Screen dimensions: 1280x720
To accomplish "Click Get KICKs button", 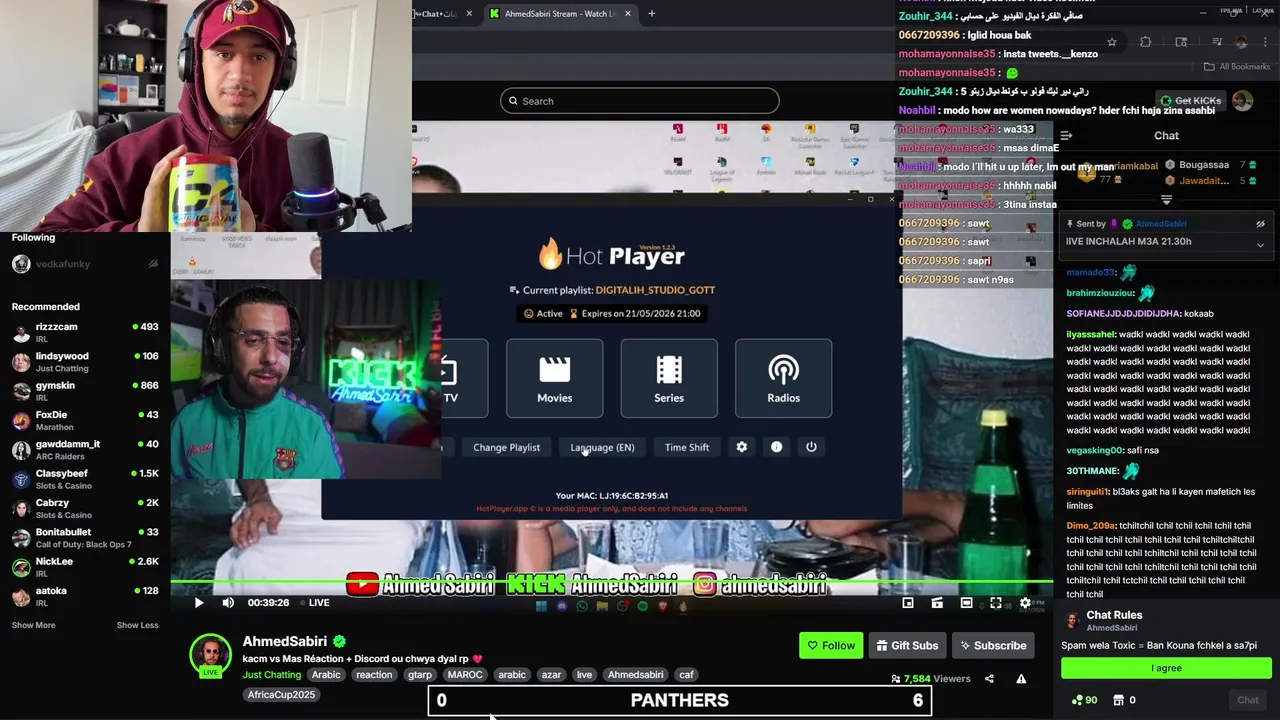I will coord(1190,101).
